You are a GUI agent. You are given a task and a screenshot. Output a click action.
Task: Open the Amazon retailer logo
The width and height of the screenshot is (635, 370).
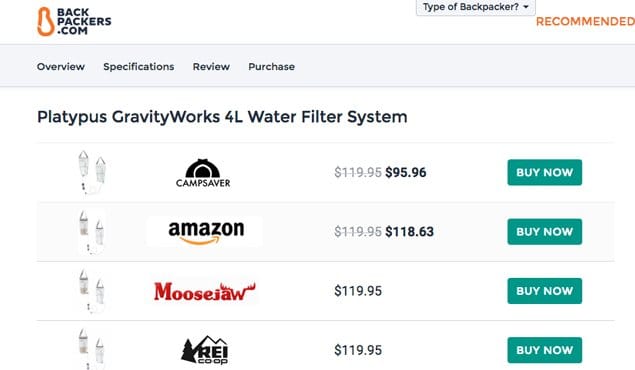[206, 232]
